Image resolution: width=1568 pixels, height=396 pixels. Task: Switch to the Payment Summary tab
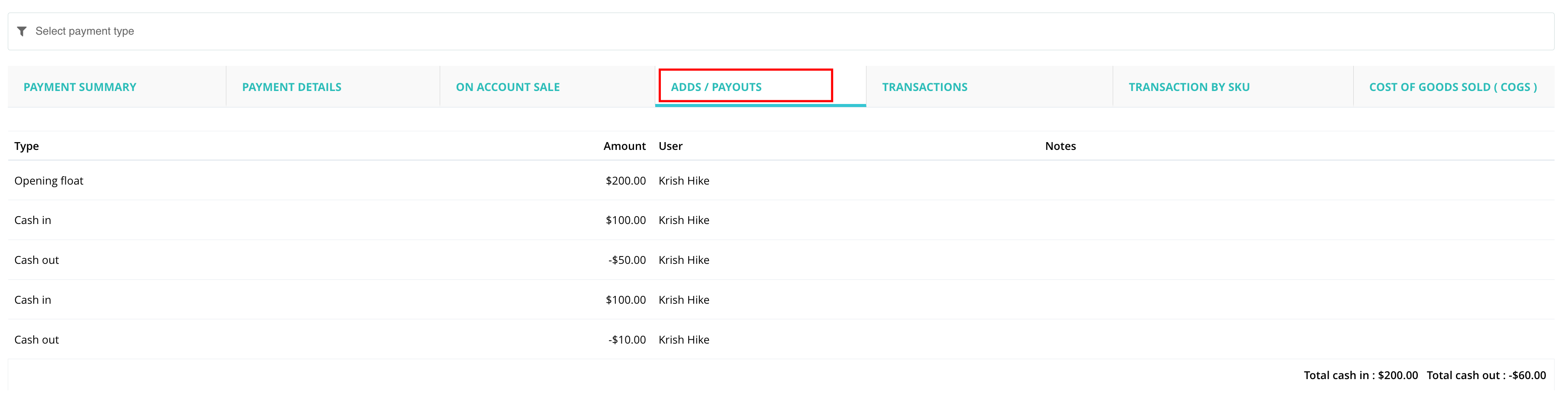pos(80,87)
